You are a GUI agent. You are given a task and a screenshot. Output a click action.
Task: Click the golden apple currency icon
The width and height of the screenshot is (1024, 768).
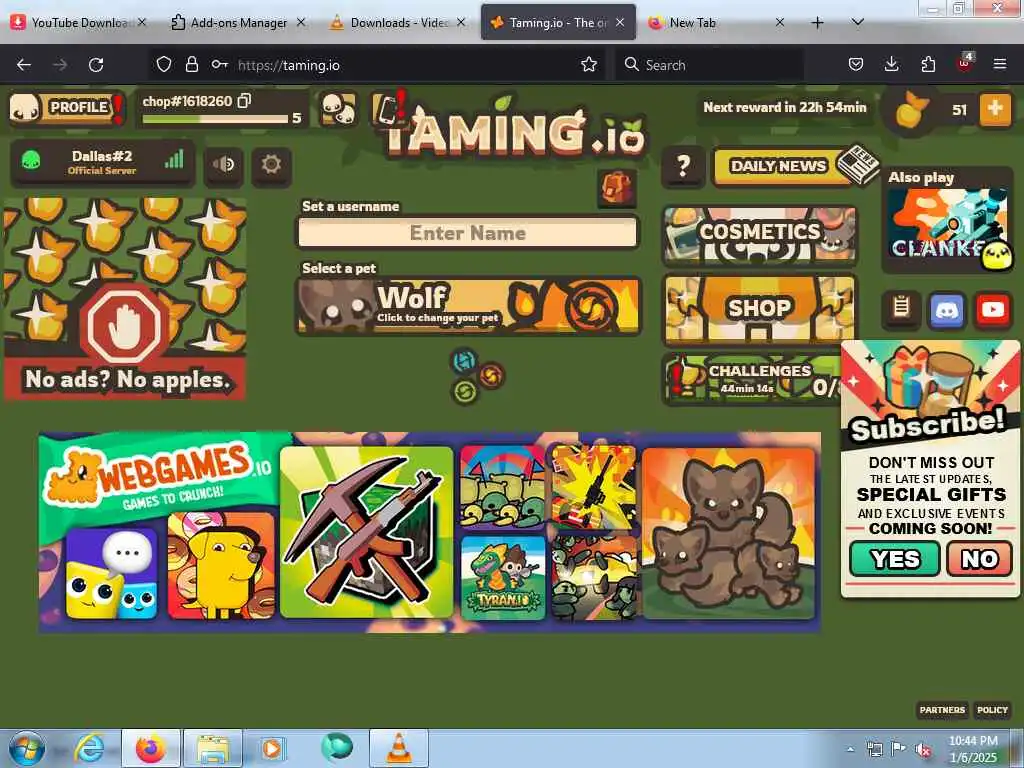pos(911,110)
